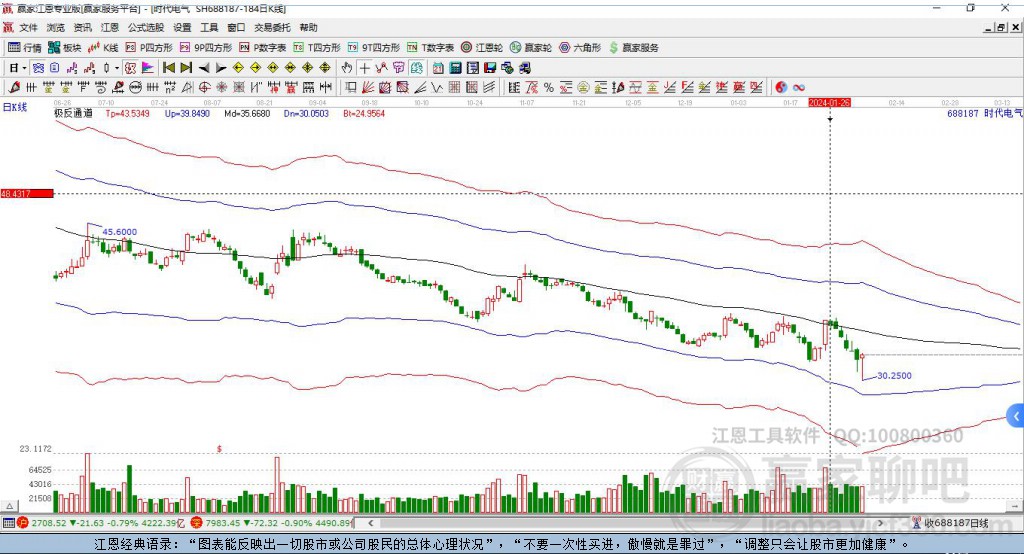This screenshot has height=554, width=1024.
Task: Open the 浏览 menu
Action: click(56, 27)
